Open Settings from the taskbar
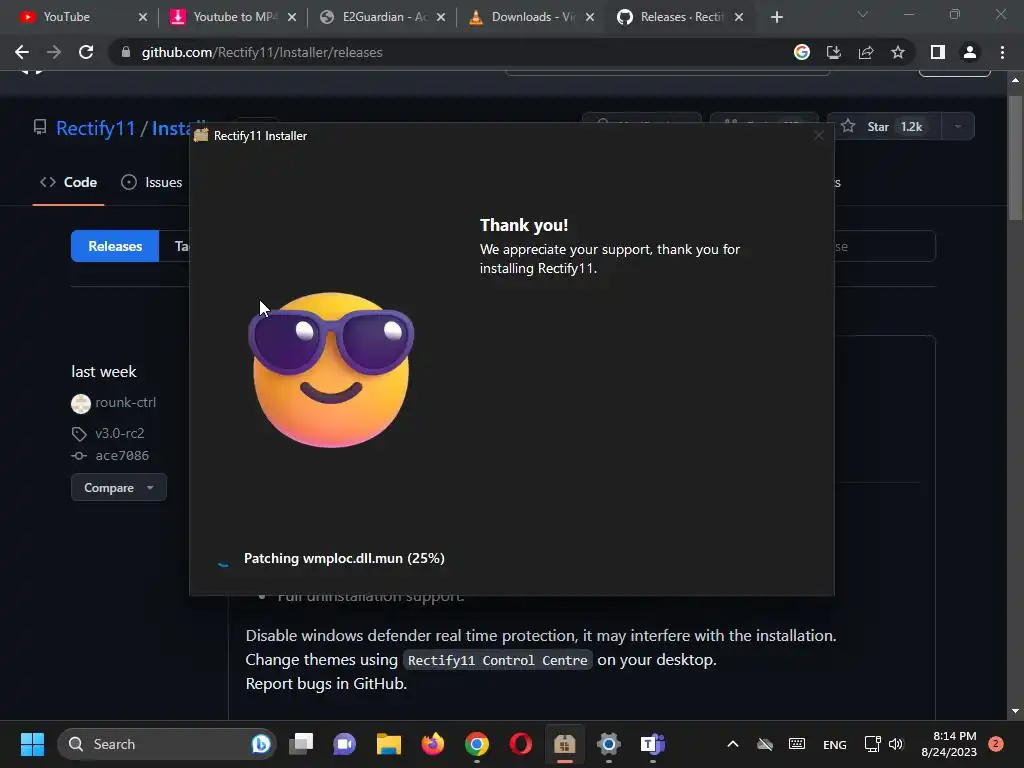 point(608,744)
